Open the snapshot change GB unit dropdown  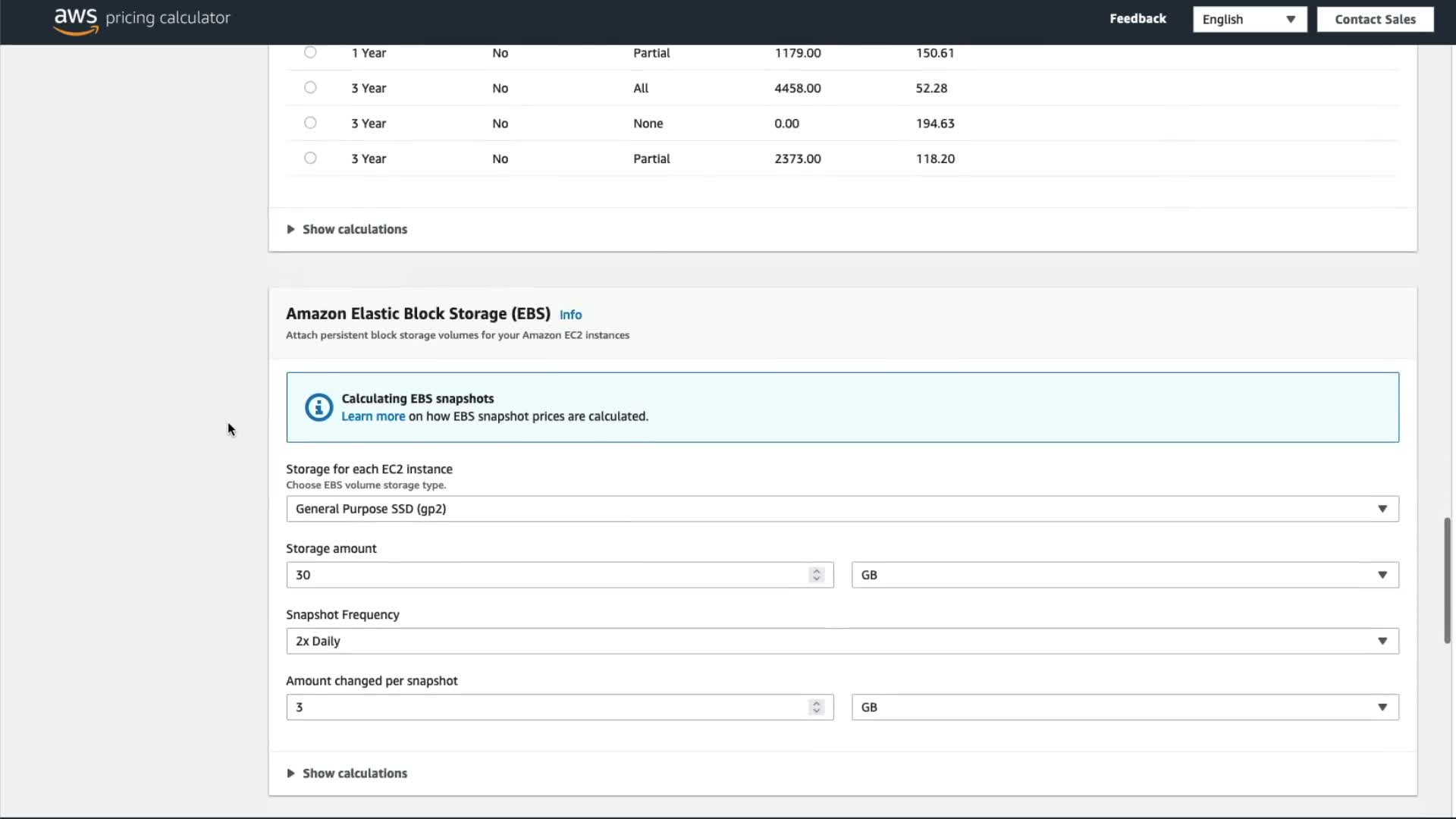pyautogui.click(x=1125, y=707)
